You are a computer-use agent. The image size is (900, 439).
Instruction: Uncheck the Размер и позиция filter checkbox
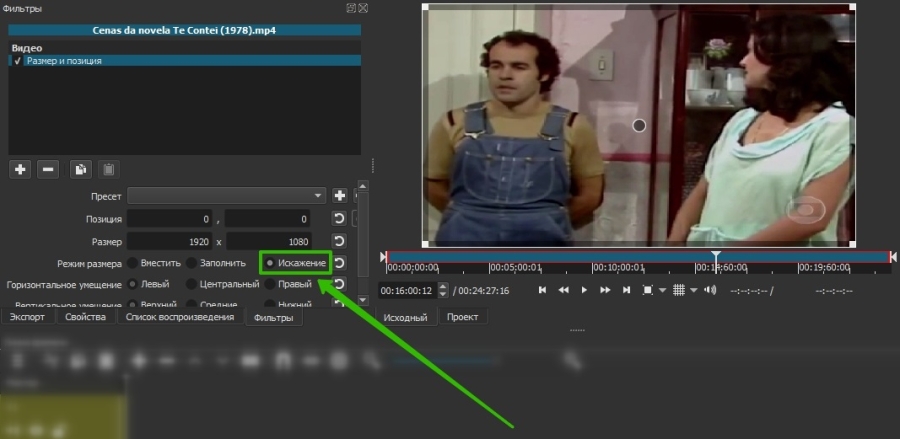click(17, 60)
